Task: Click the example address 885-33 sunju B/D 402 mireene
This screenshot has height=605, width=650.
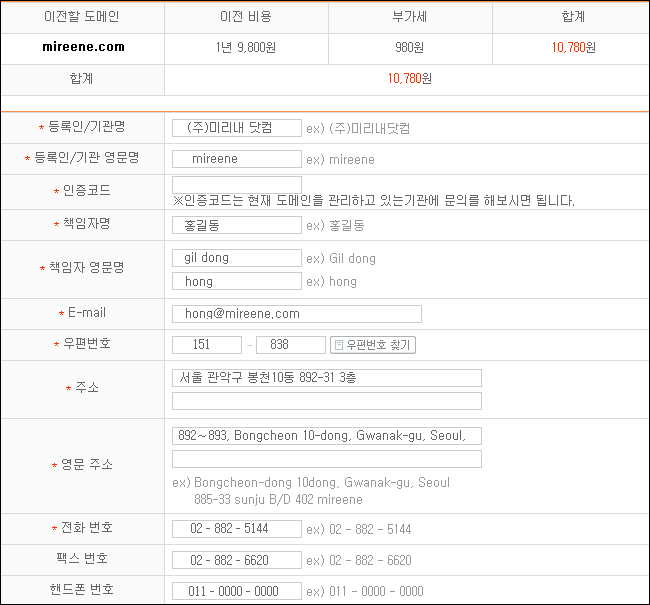Action: [x=278, y=499]
